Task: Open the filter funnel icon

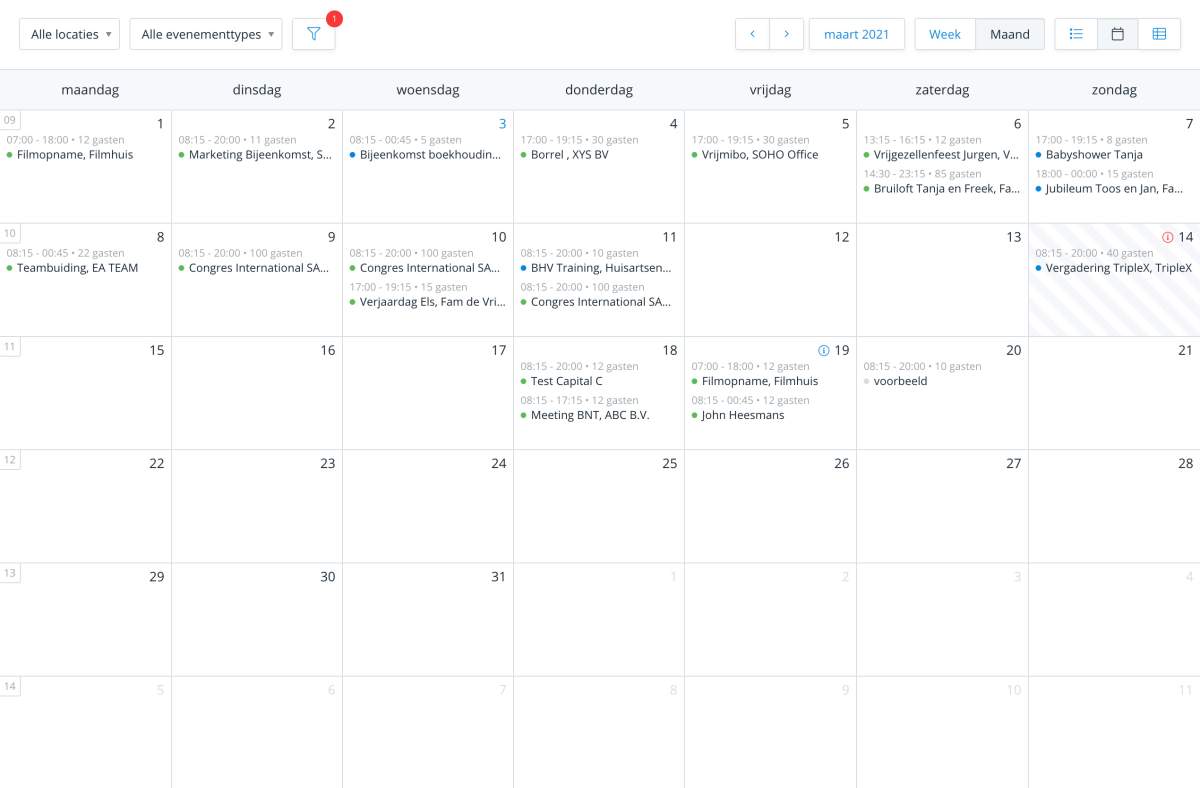Action: [314, 34]
